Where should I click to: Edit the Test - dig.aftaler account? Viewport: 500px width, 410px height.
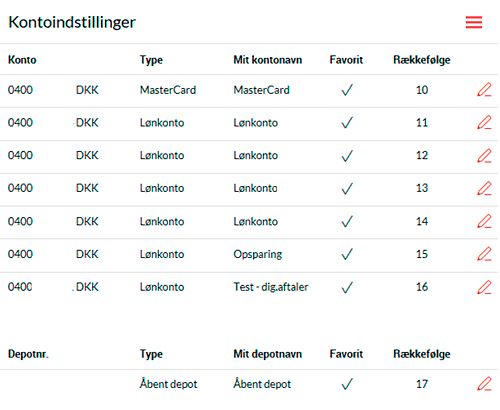click(484, 287)
